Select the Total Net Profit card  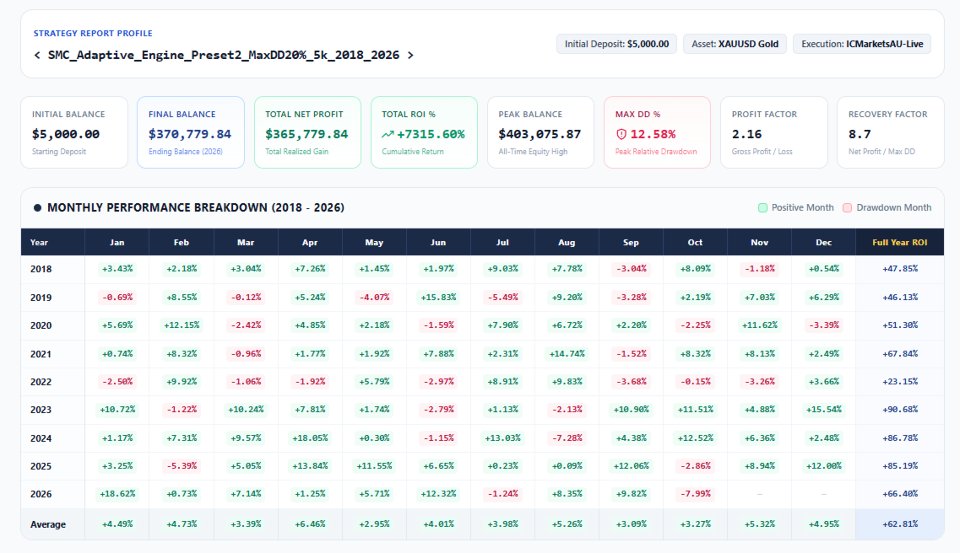click(x=307, y=132)
